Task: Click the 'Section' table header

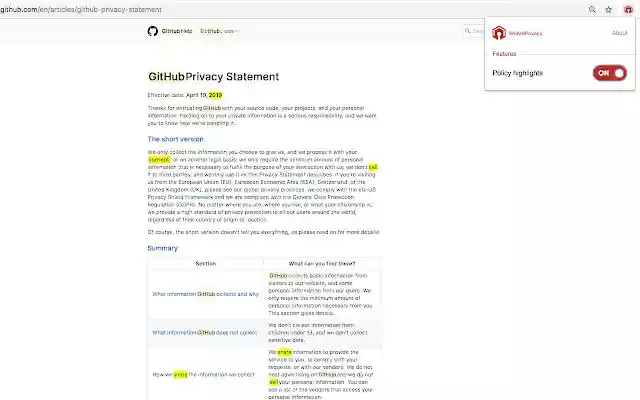Action: pos(206,264)
